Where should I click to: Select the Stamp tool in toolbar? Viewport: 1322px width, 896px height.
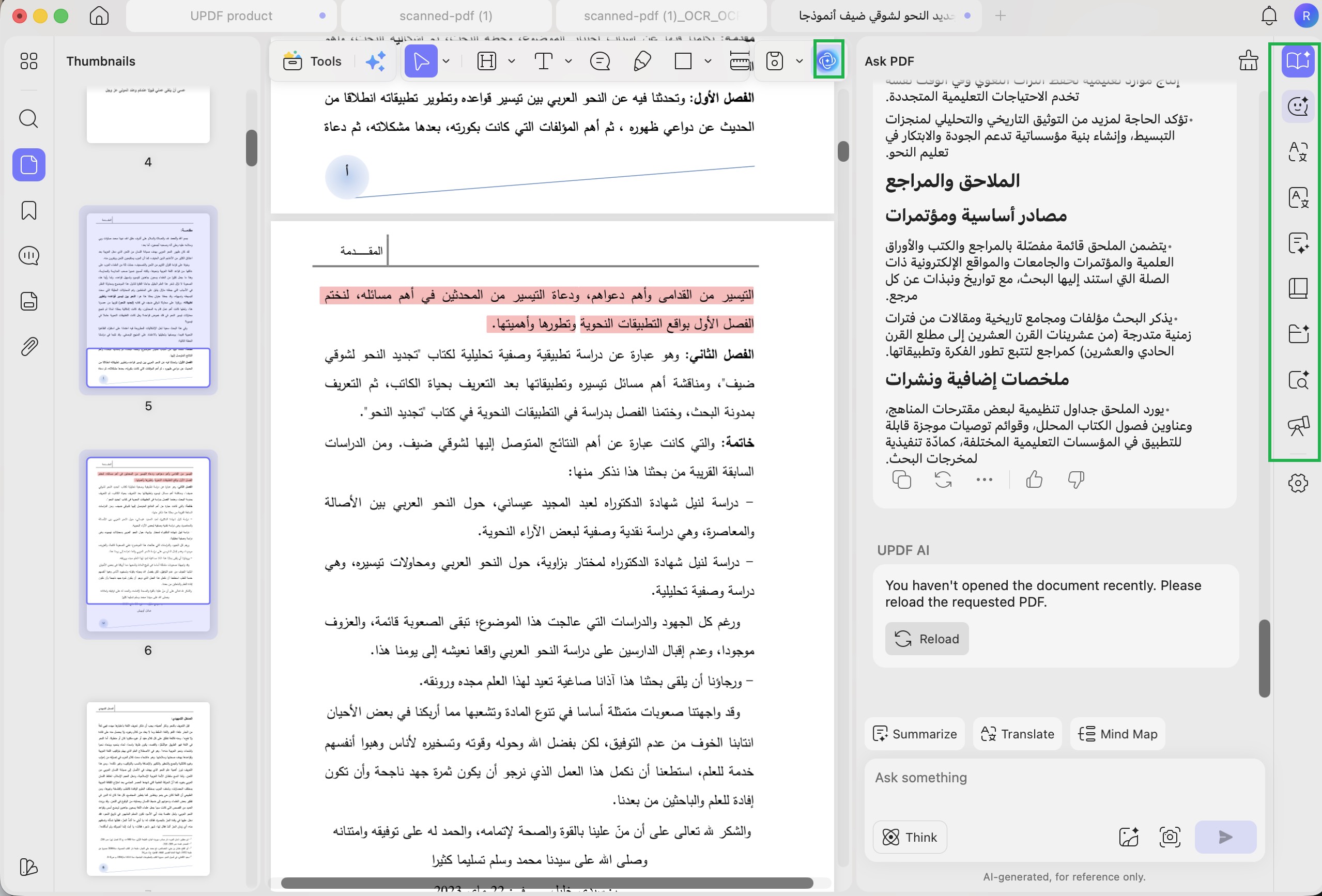coord(775,61)
